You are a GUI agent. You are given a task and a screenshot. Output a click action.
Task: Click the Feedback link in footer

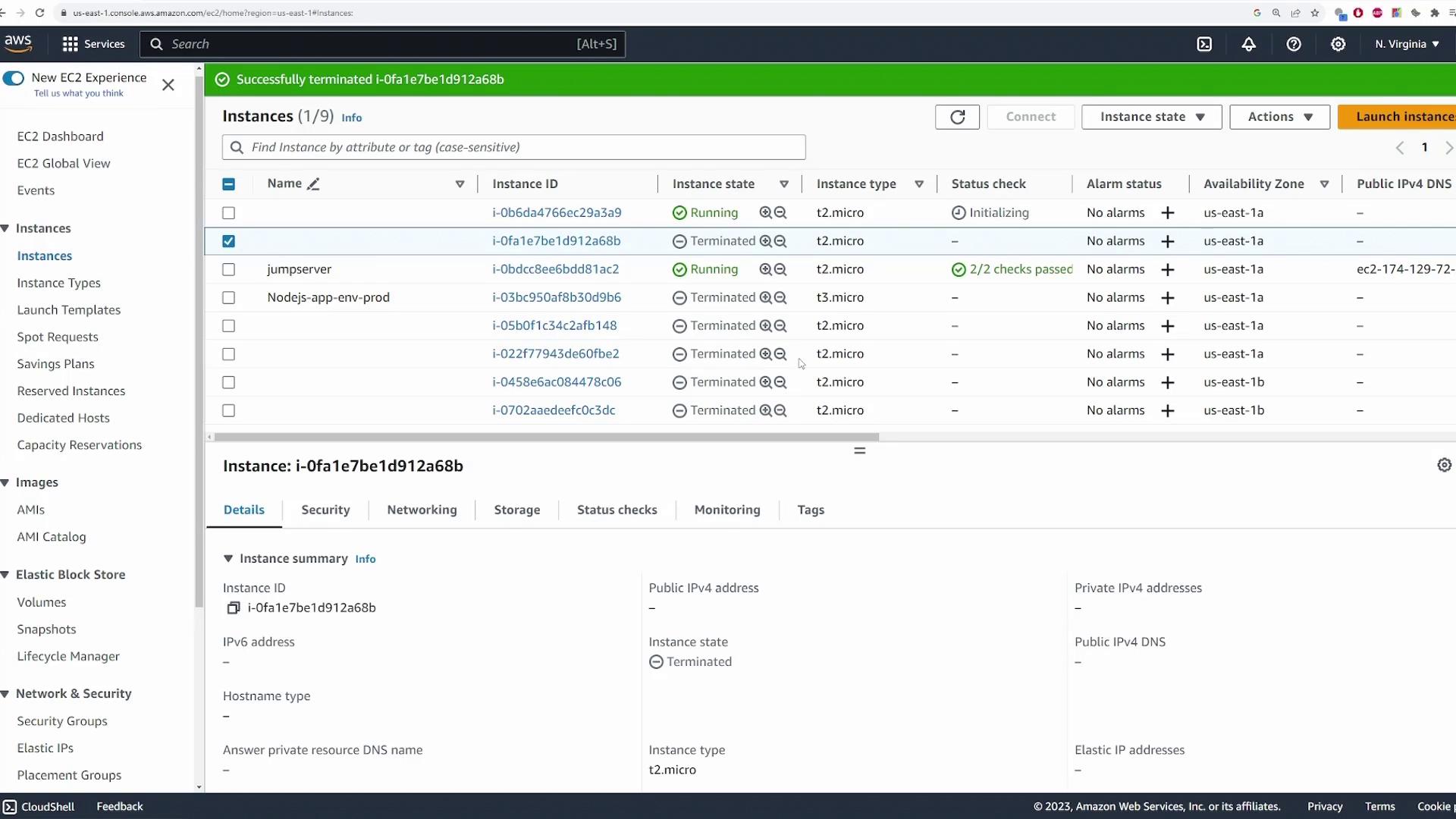click(119, 807)
